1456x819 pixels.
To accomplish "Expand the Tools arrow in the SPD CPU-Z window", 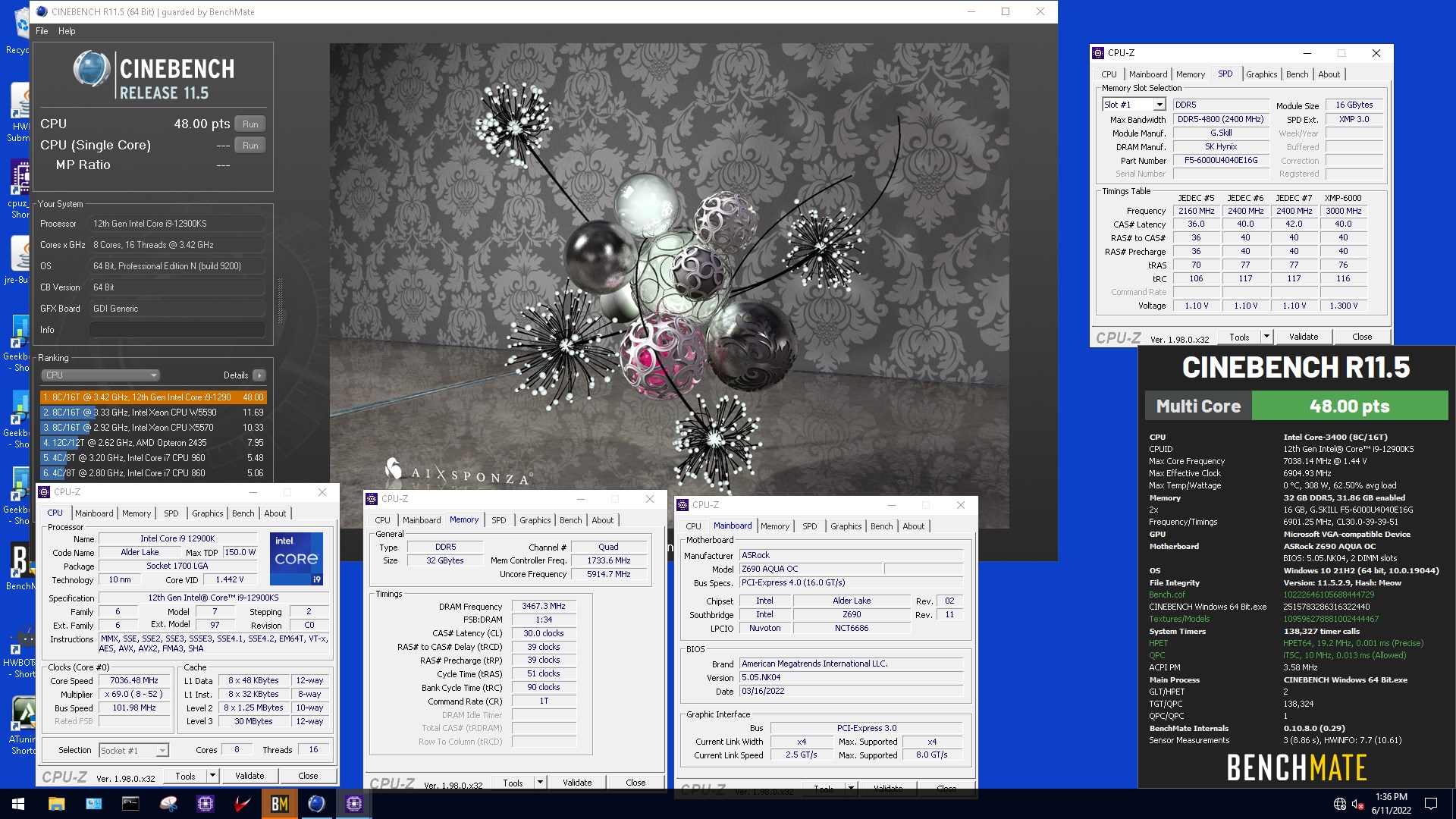I will (1266, 337).
